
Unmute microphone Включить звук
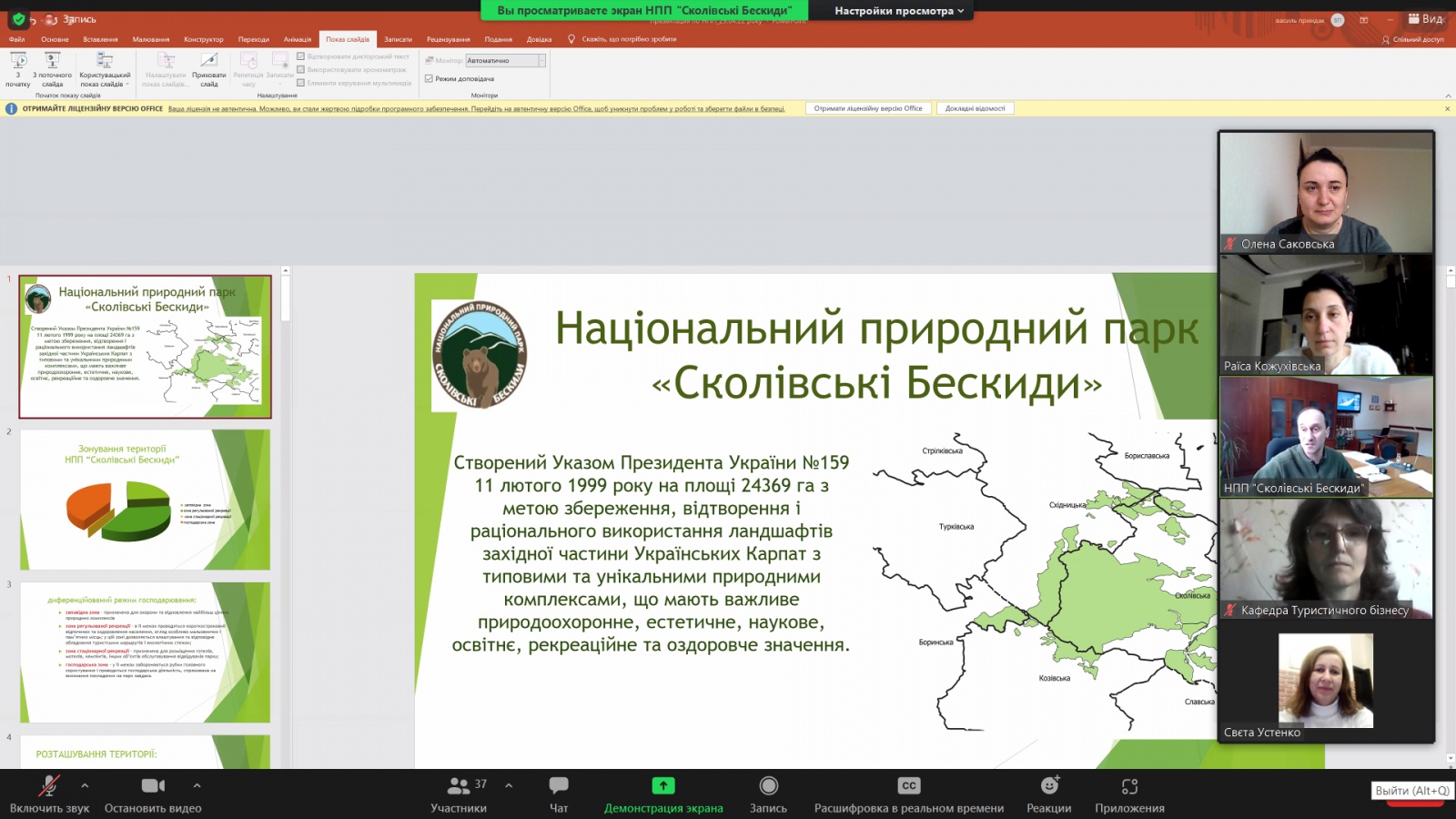coord(49,794)
